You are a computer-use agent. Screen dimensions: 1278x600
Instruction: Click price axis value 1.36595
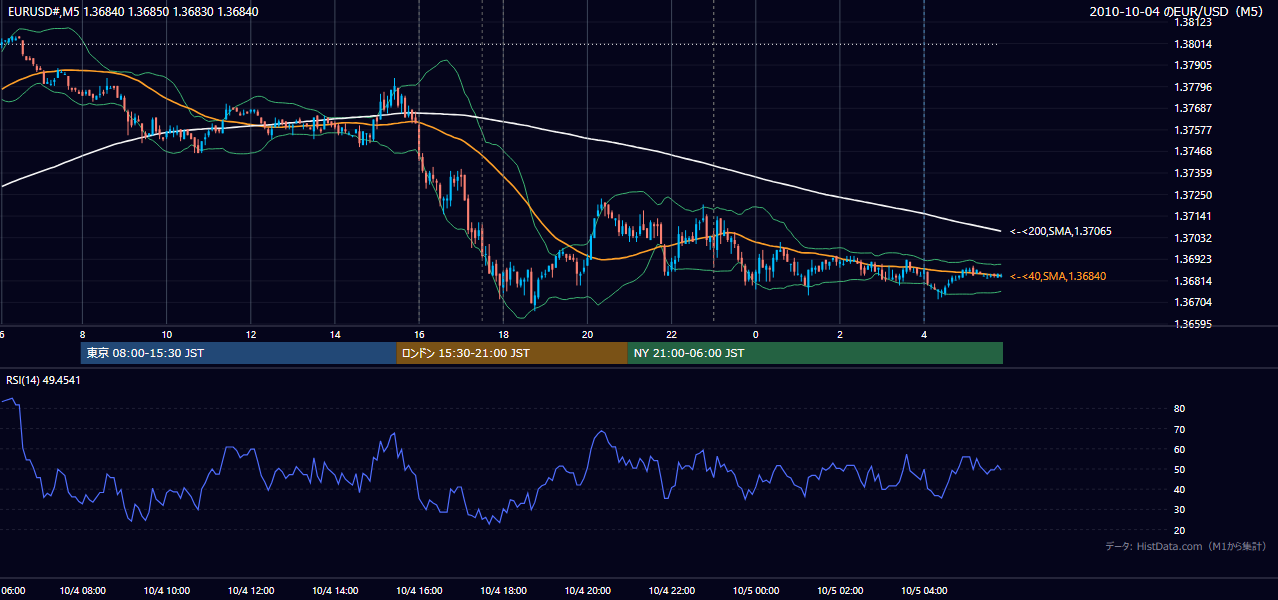point(1192,324)
